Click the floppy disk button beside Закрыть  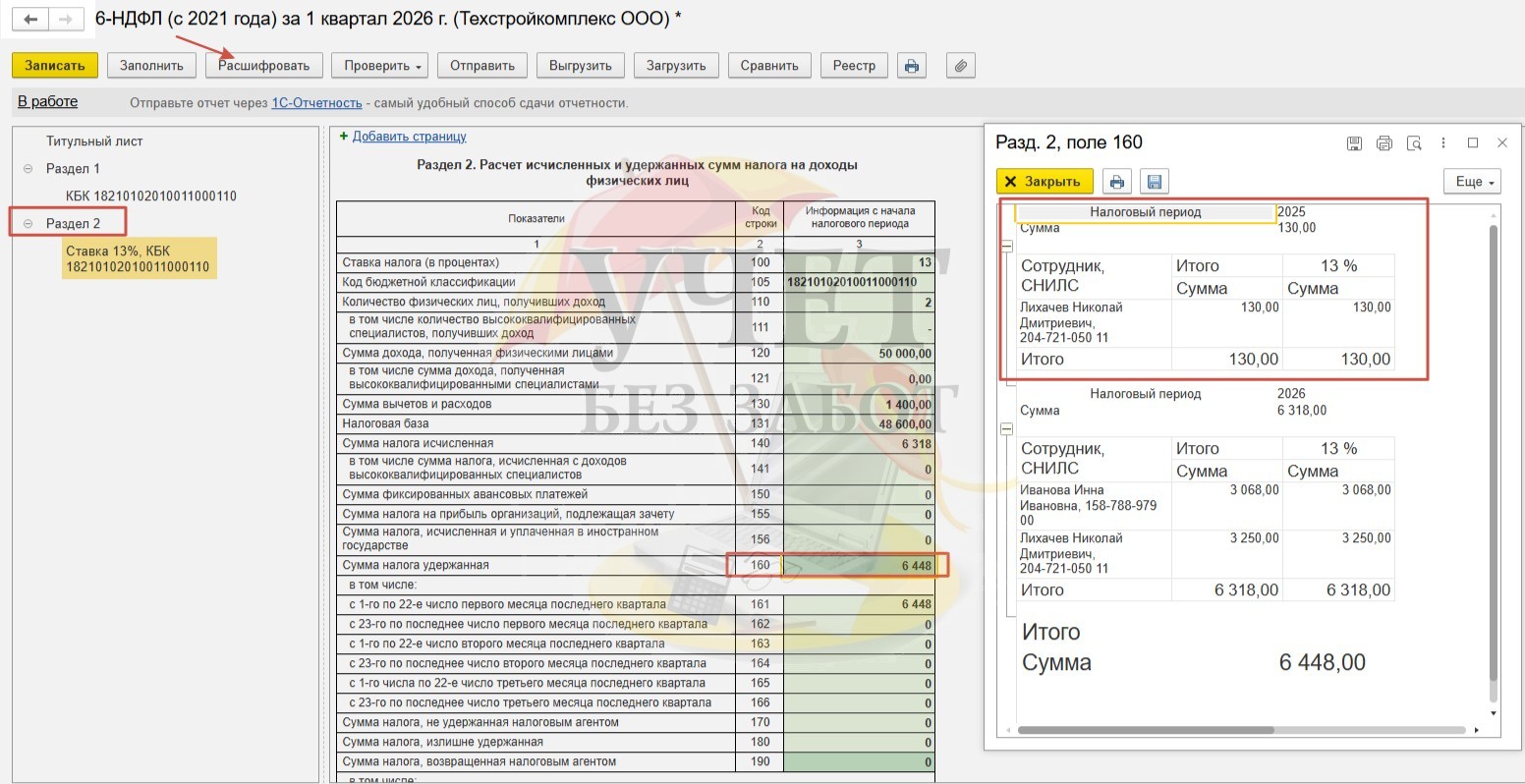click(1154, 182)
